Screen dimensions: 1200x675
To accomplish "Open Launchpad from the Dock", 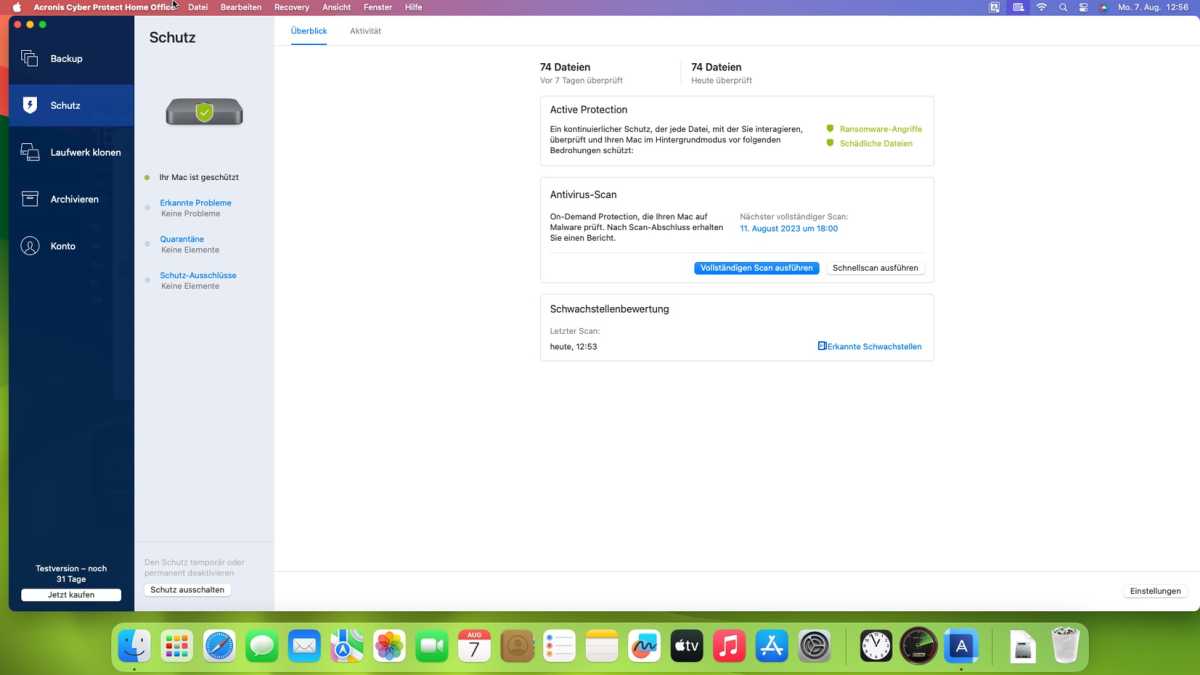I will point(177,646).
